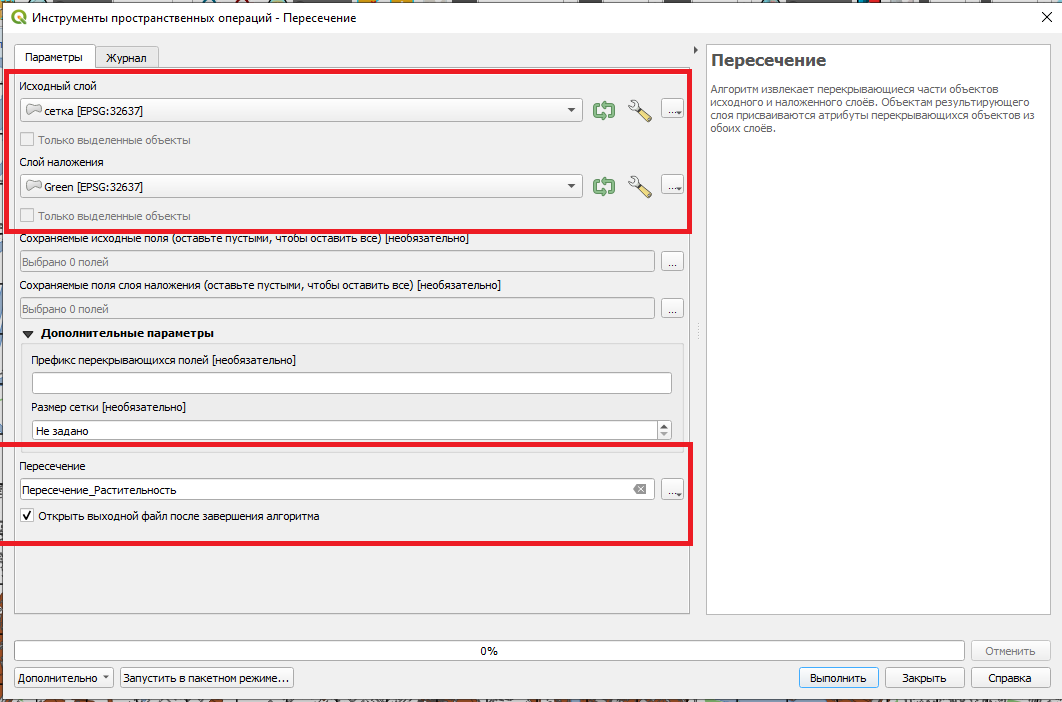Open wrench options for Слой наложения
This screenshot has width=1062, height=702.
(639, 186)
